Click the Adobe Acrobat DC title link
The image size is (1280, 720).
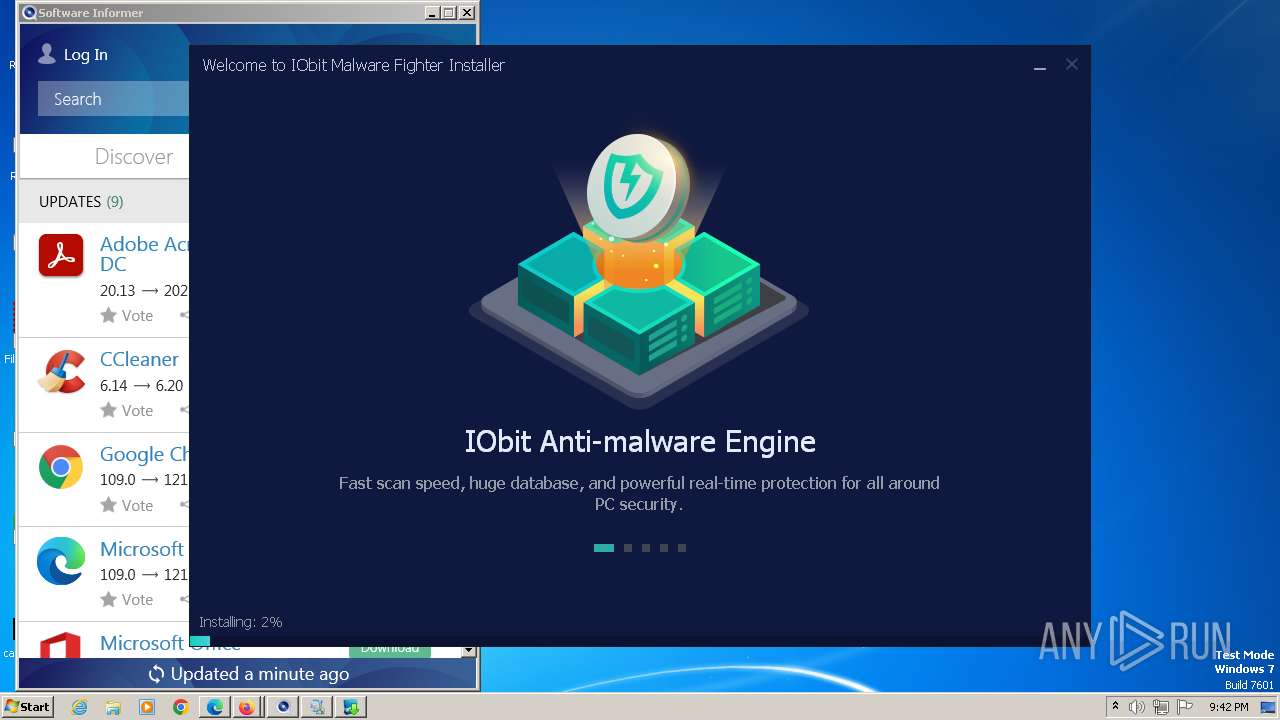pyautogui.click(x=144, y=254)
